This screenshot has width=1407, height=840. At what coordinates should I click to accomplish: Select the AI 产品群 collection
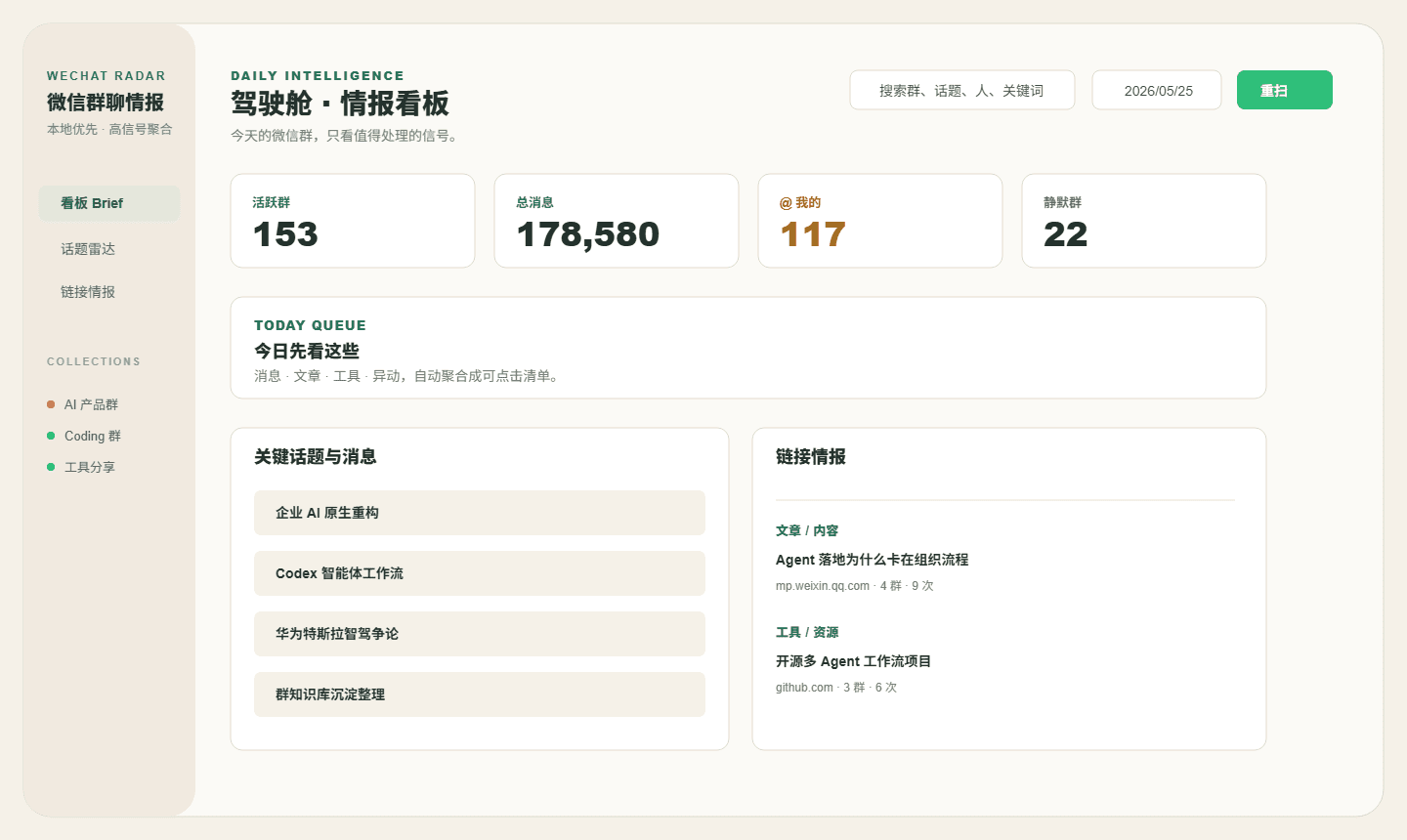point(91,404)
